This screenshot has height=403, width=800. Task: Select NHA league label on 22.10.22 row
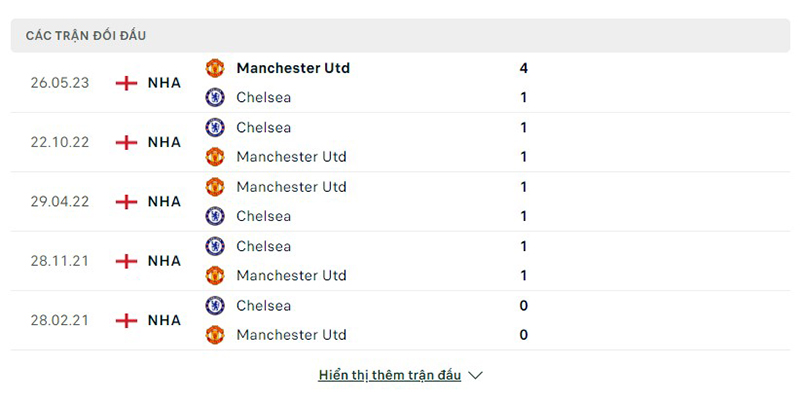coord(164,142)
